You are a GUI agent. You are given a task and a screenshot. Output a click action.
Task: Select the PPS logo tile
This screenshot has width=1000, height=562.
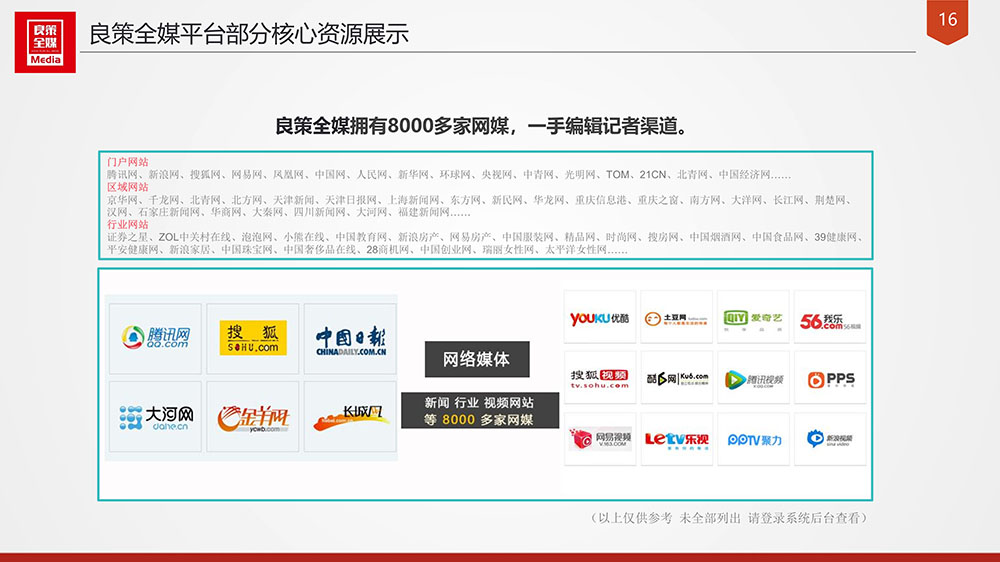coord(829,378)
